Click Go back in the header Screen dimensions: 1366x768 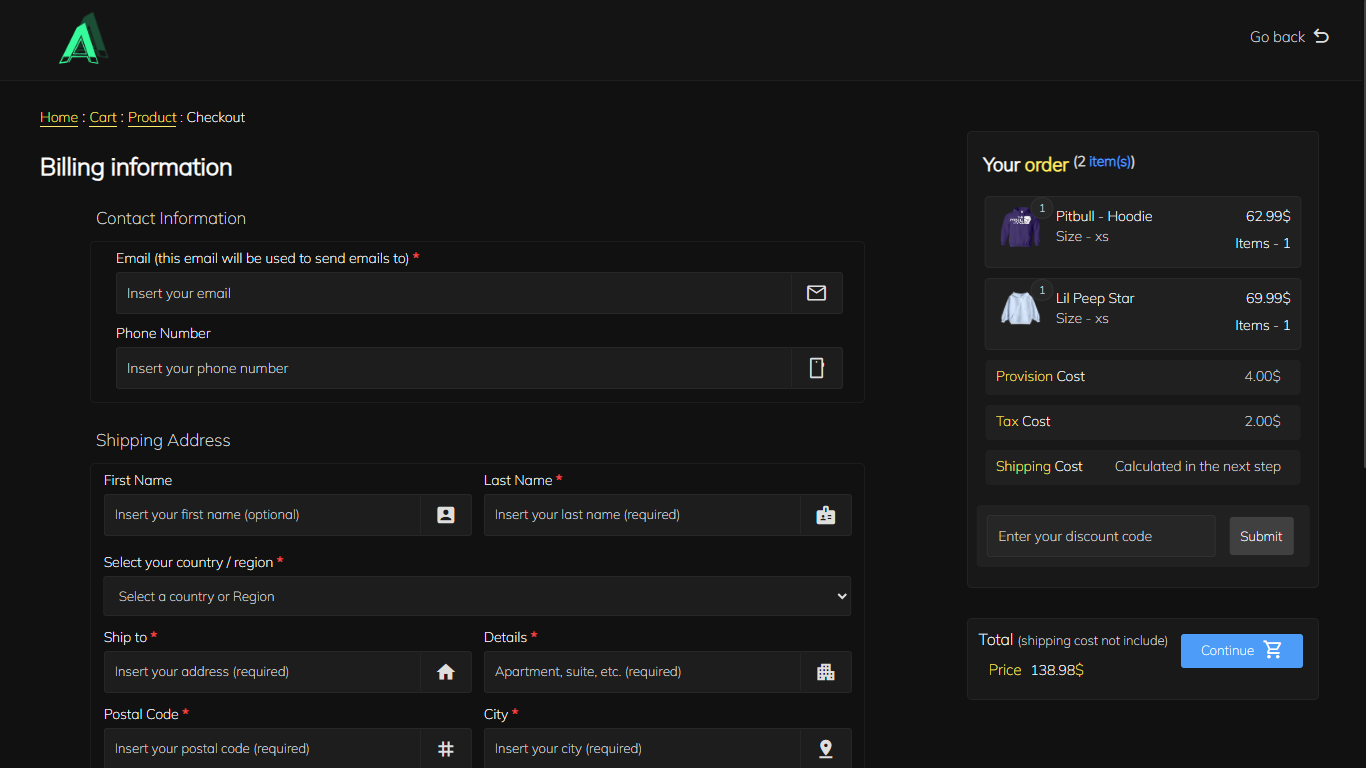click(1288, 37)
